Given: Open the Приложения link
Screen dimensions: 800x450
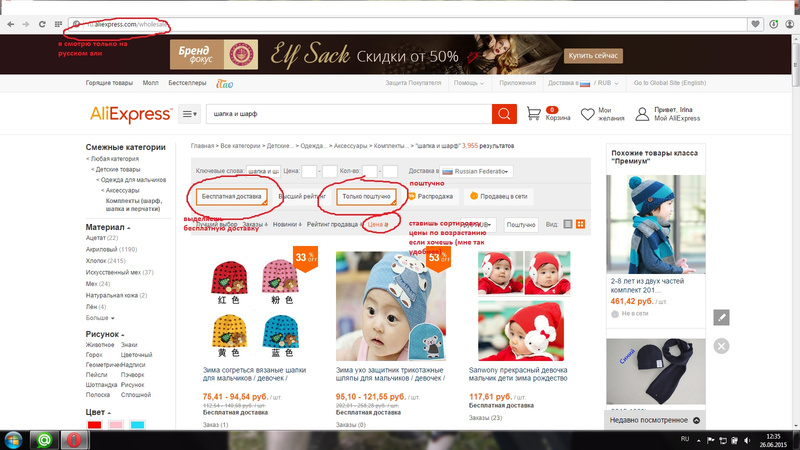Looking at the screenshot, I should [517, 83].
